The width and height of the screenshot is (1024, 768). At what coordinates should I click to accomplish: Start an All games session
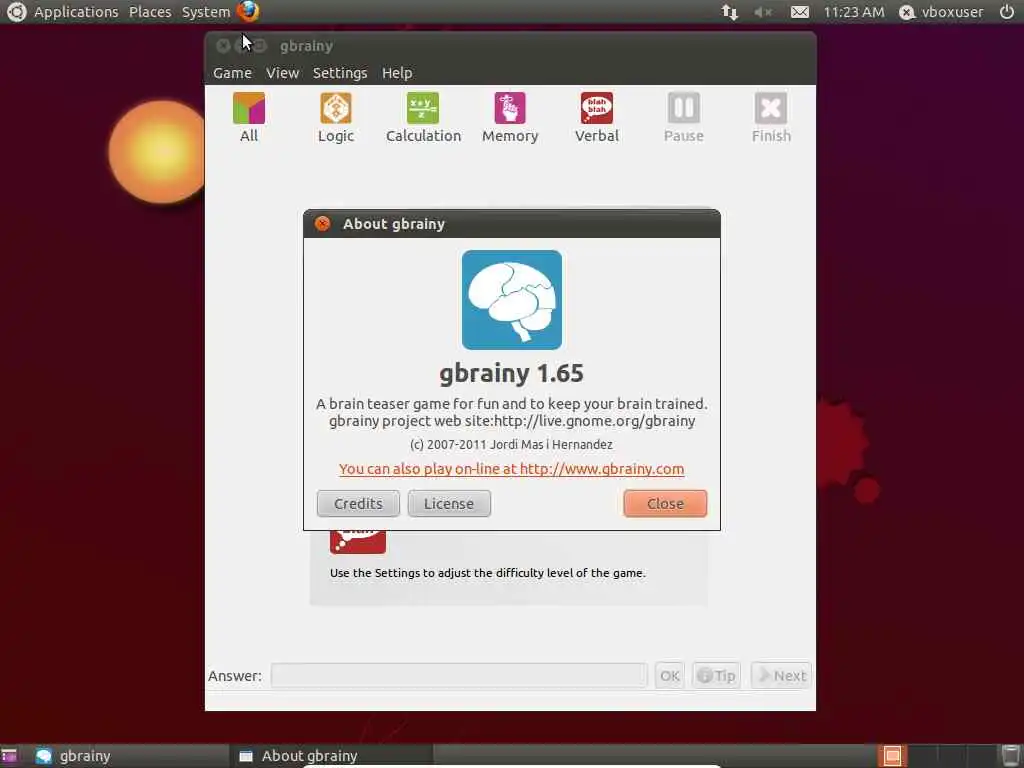tap(249, 118)
